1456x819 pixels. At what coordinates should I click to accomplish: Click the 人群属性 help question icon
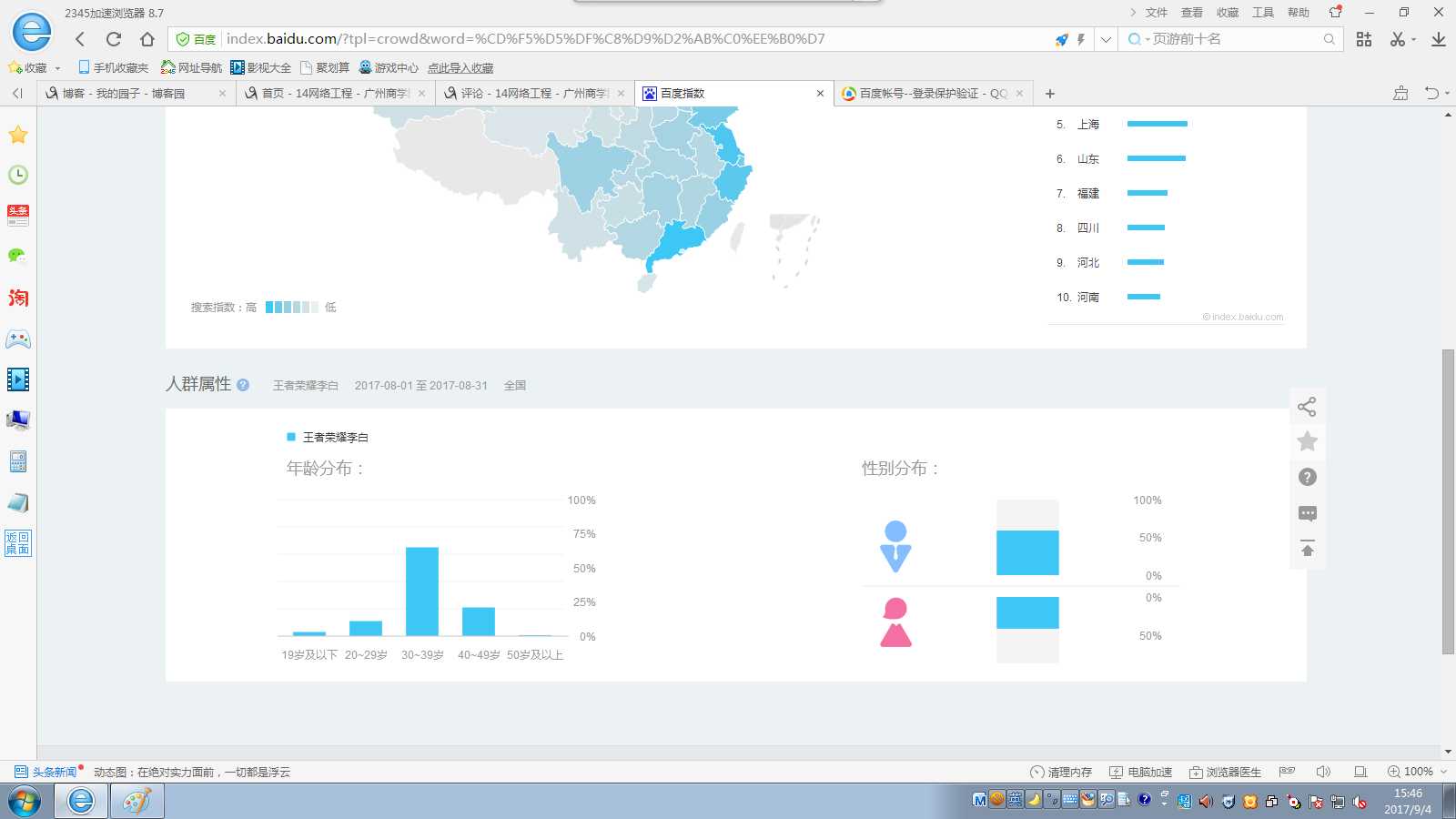click(243, 385)
